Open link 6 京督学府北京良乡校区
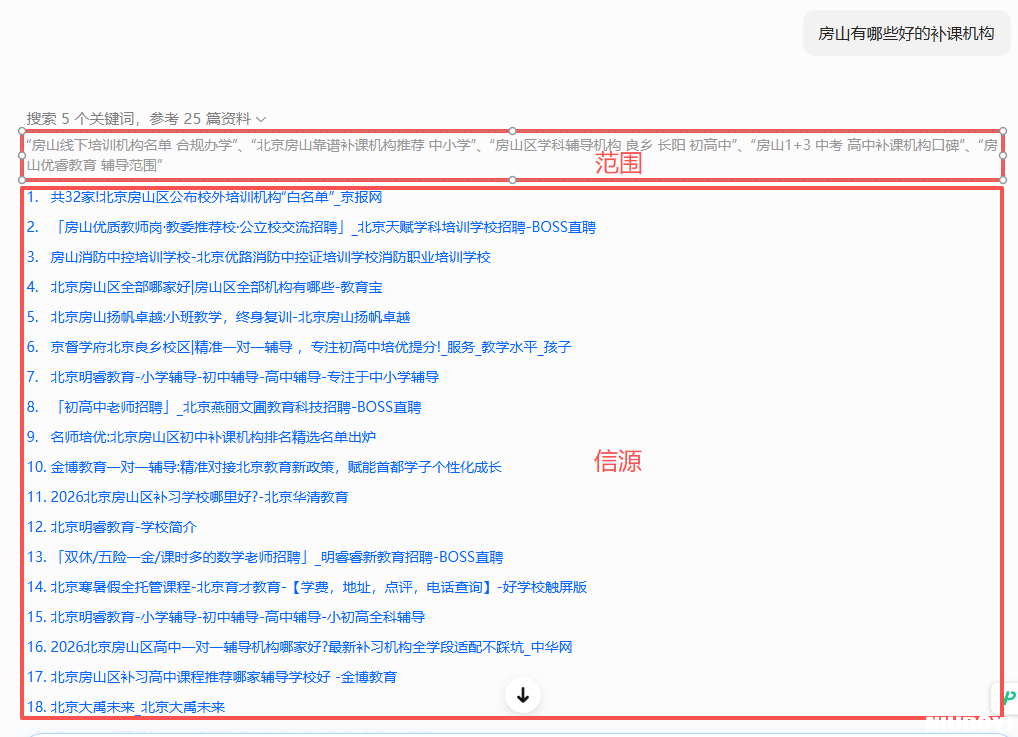This screenshot has width=1018, height=737. point(311,347)
